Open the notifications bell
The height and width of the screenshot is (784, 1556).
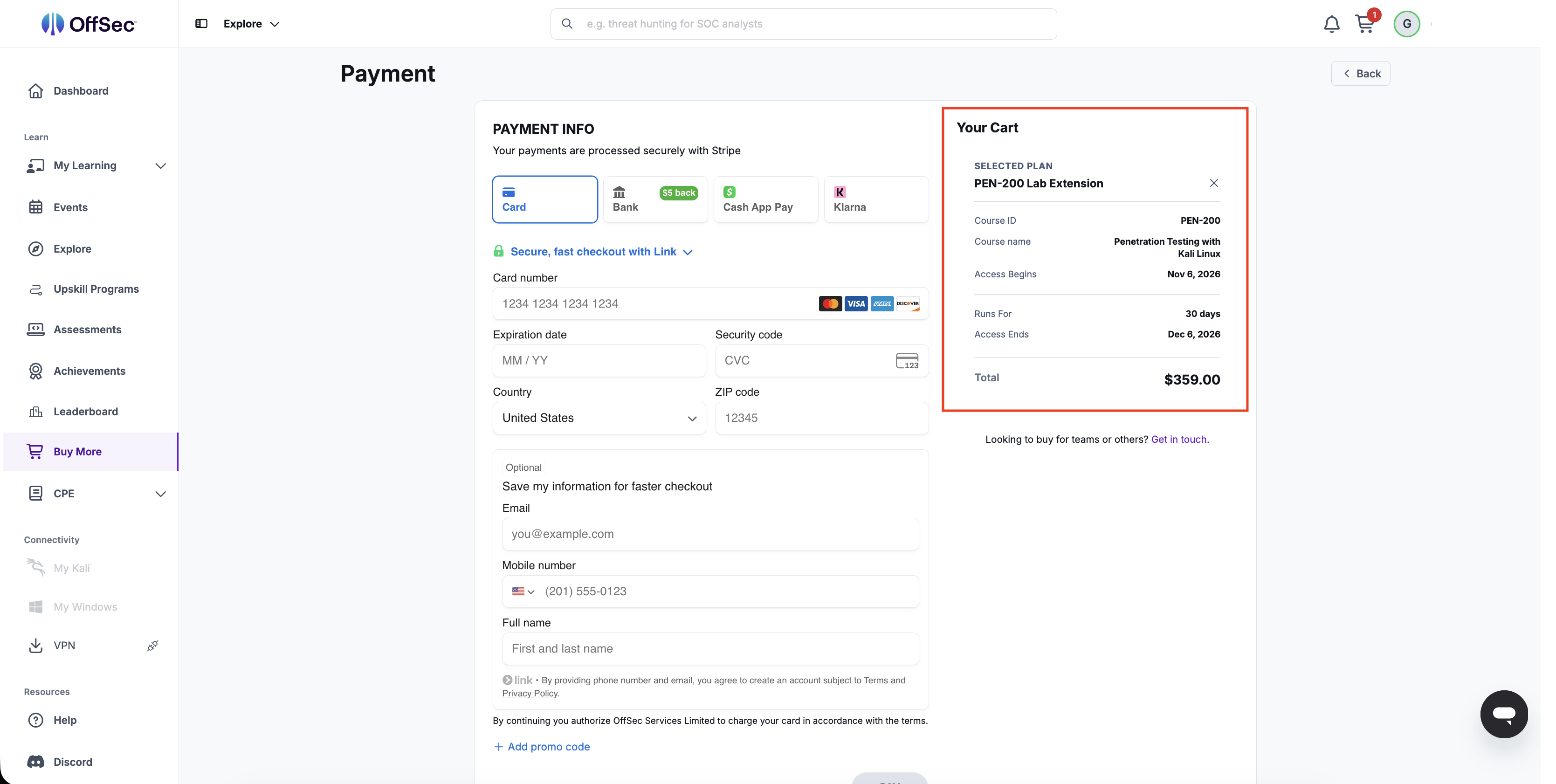[x=1331, y=24]
